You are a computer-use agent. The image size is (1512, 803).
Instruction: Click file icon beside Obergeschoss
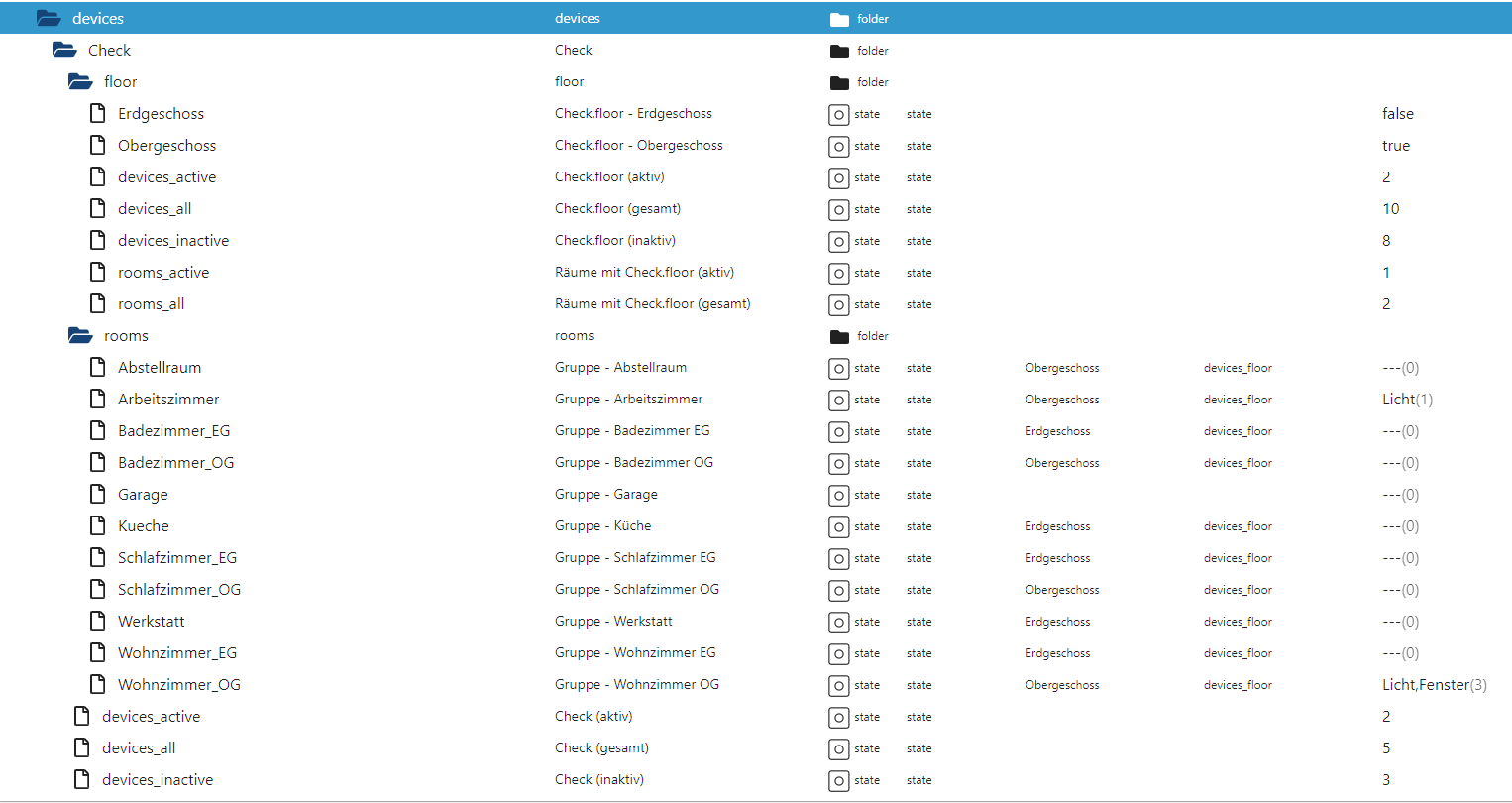(x=98, y=145)
